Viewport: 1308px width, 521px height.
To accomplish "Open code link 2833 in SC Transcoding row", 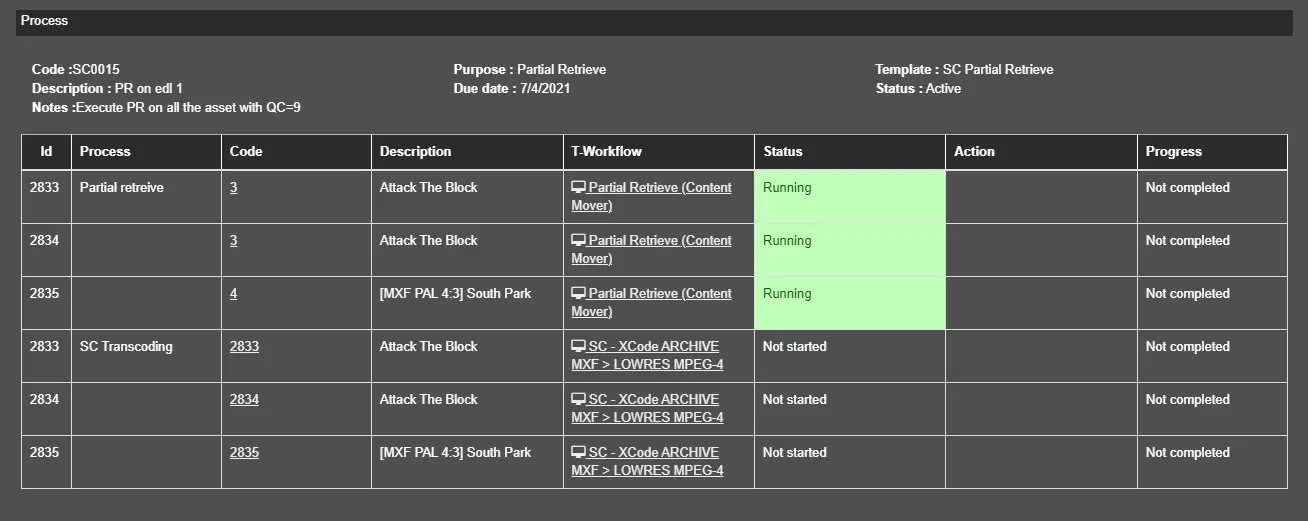I will click(x=244, y=347).
